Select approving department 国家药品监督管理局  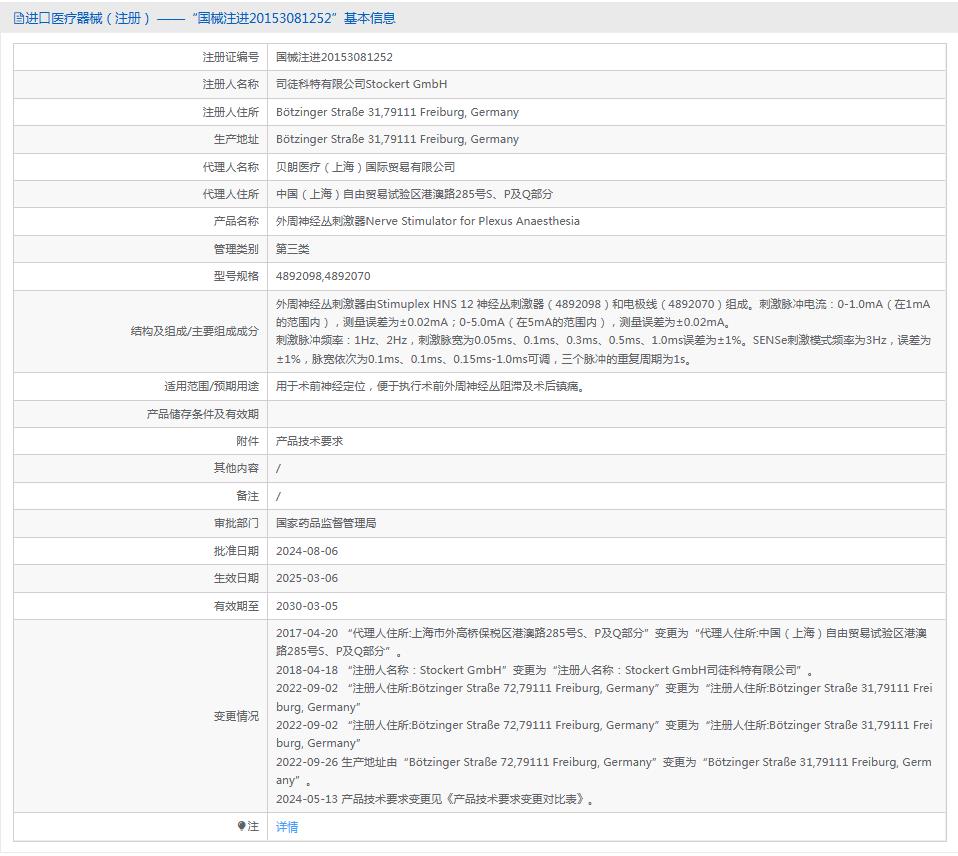coord(326,523)
